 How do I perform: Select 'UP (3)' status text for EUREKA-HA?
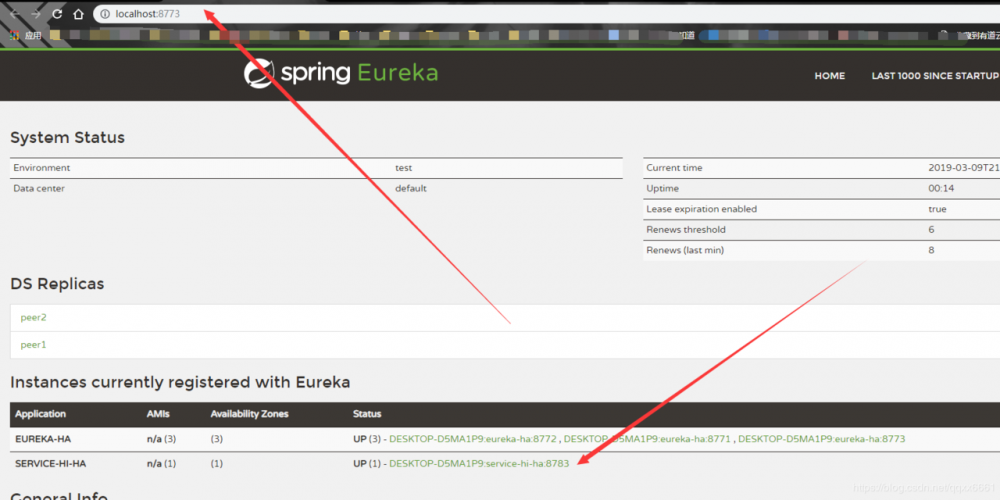click(366, 439)
